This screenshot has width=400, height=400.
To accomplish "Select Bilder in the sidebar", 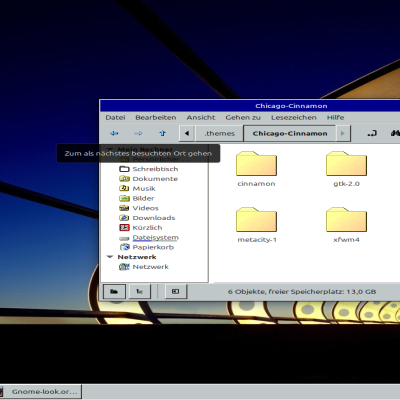I will pos(137,198).
